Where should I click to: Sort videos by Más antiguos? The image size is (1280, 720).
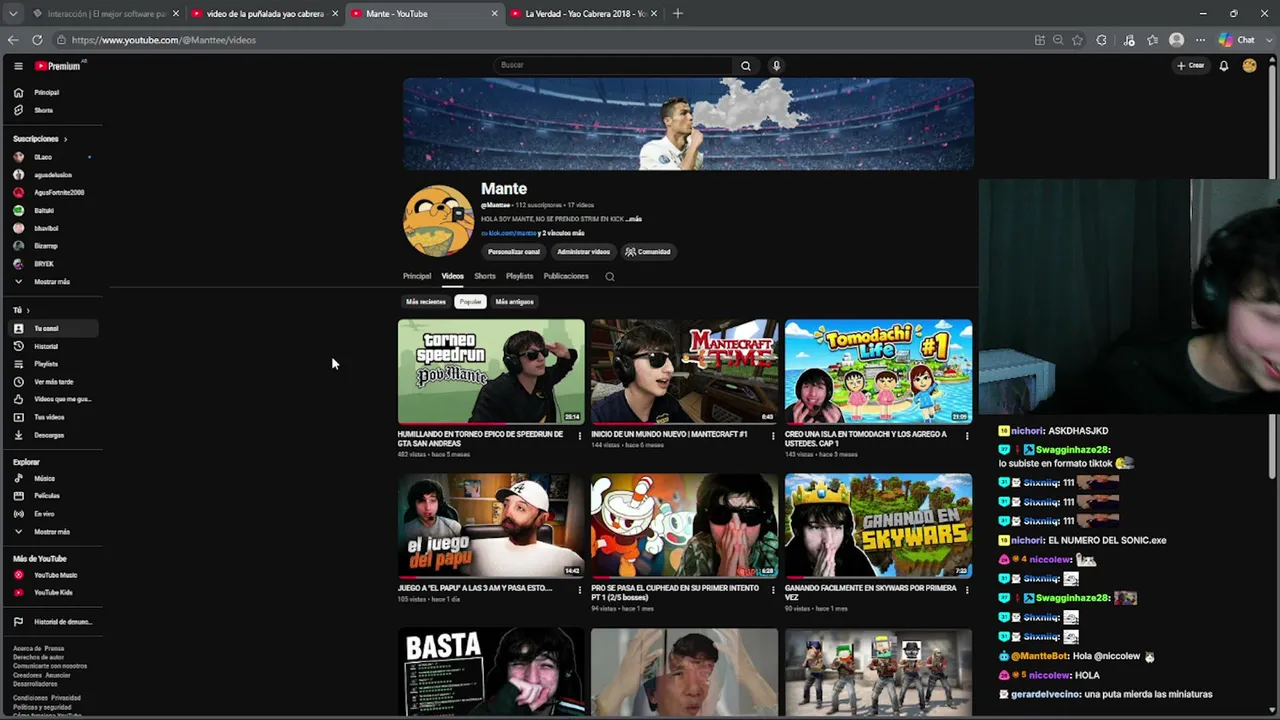(x=514, y=302)
